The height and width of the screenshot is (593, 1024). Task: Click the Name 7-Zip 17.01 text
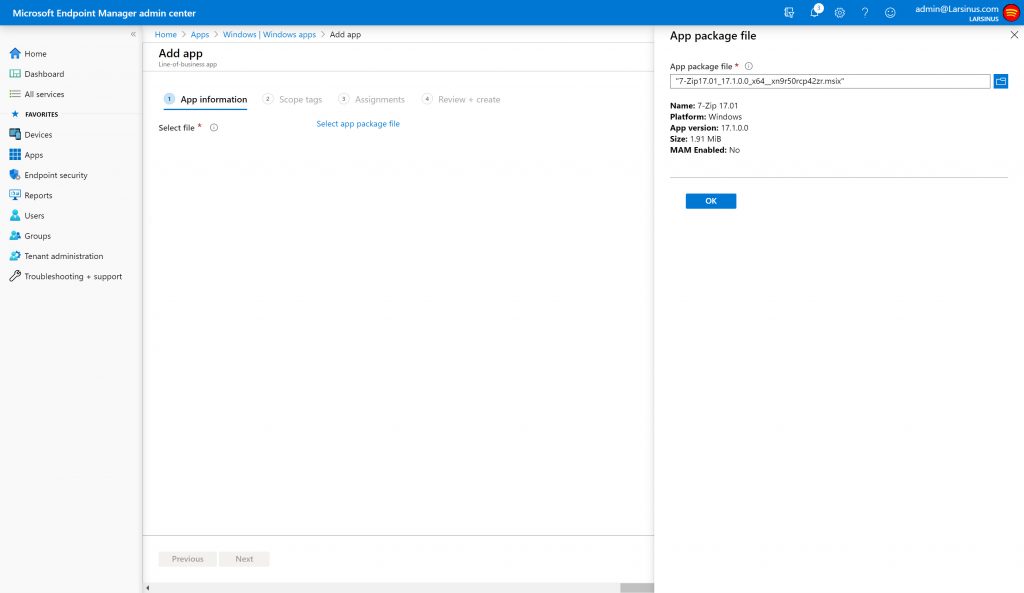[704, 106]
